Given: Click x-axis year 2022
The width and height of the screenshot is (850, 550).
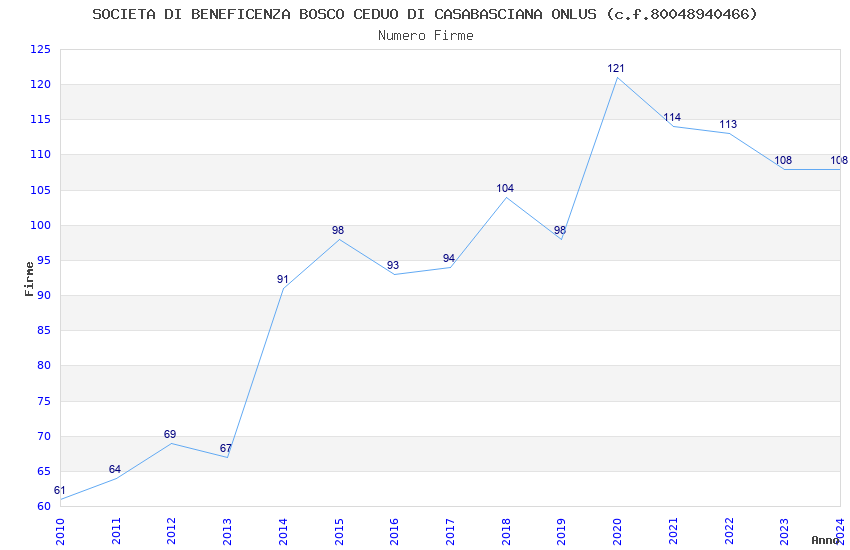Looking at the screenshot, I should pos(729,532).
